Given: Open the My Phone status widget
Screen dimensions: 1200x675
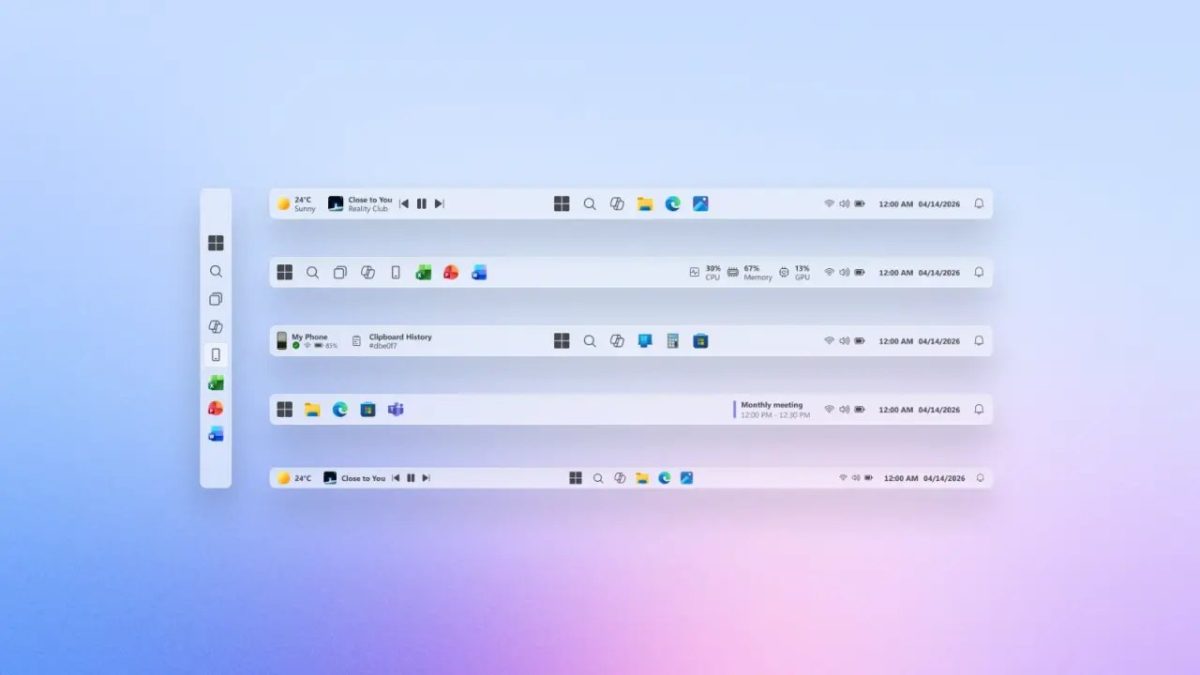Looking at the screenshot, I should 307,341.
